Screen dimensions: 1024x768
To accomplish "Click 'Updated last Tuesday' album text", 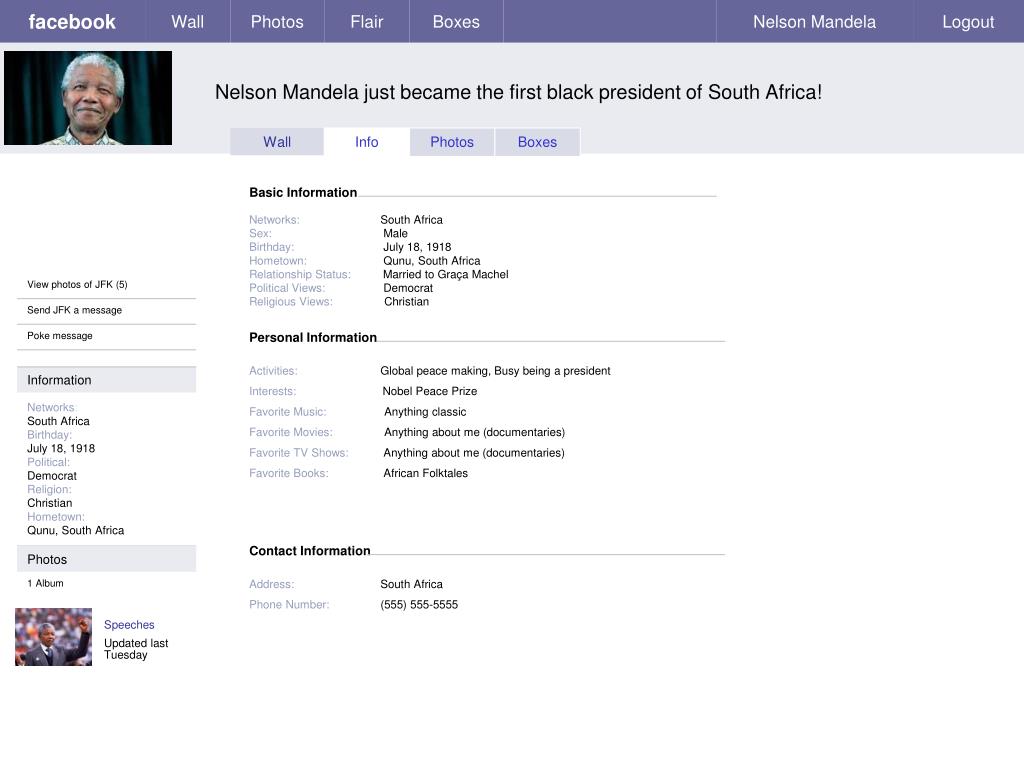I will tap(136, 649).
